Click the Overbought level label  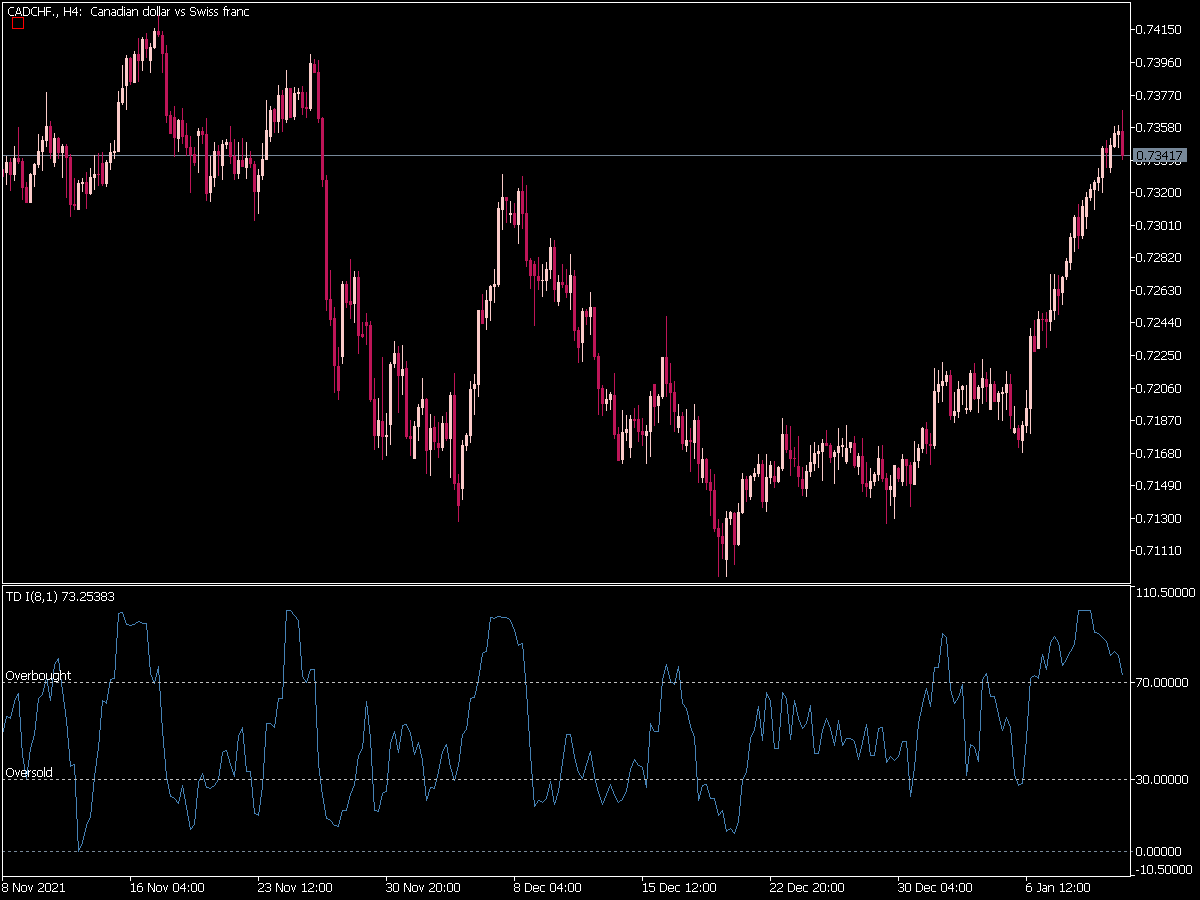pos(38,676)
